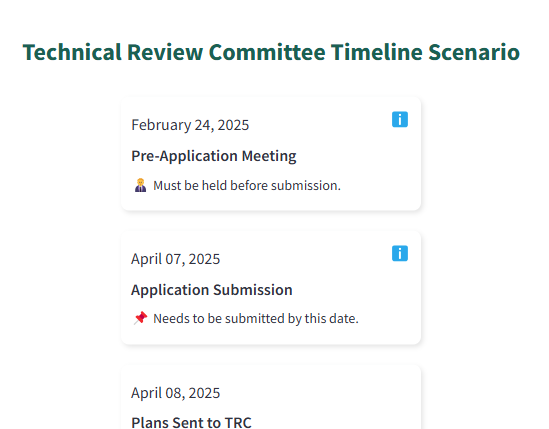Click the 'Application Submission' heading
Image resolution: width=549 pixels, height=429 pixels.
pos(211,290)
